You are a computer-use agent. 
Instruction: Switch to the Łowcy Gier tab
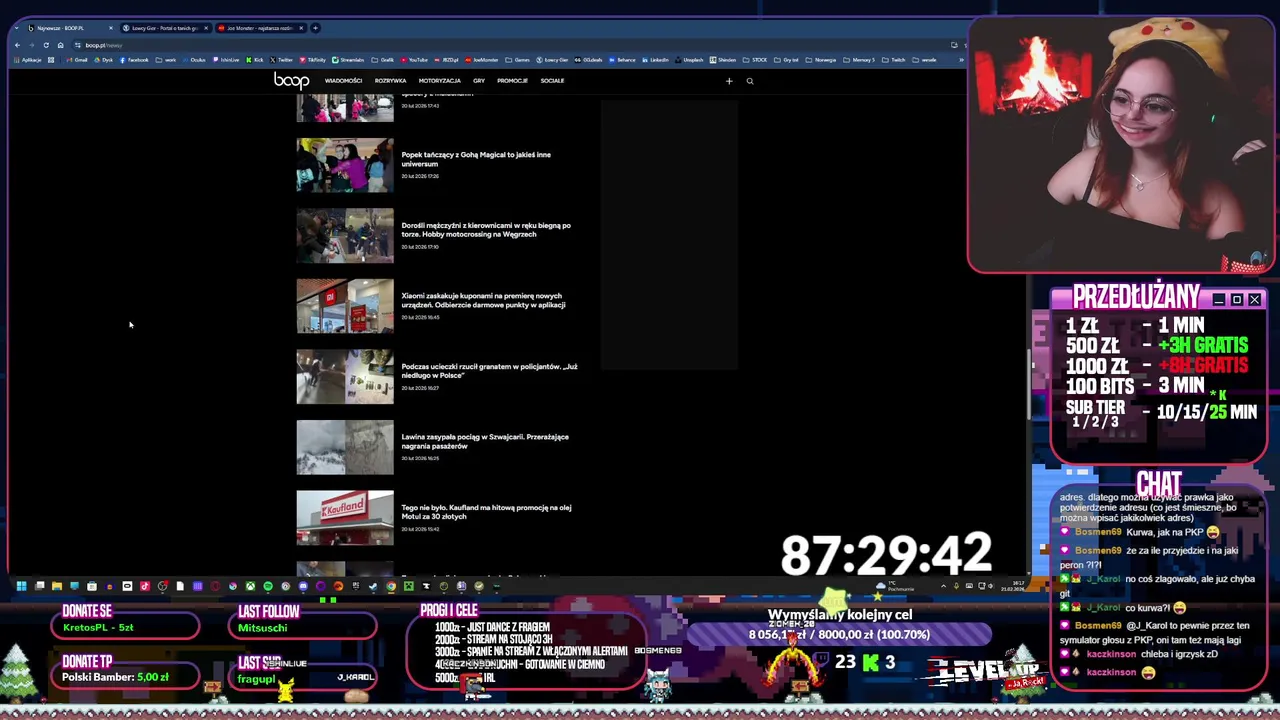pos(165,28)
